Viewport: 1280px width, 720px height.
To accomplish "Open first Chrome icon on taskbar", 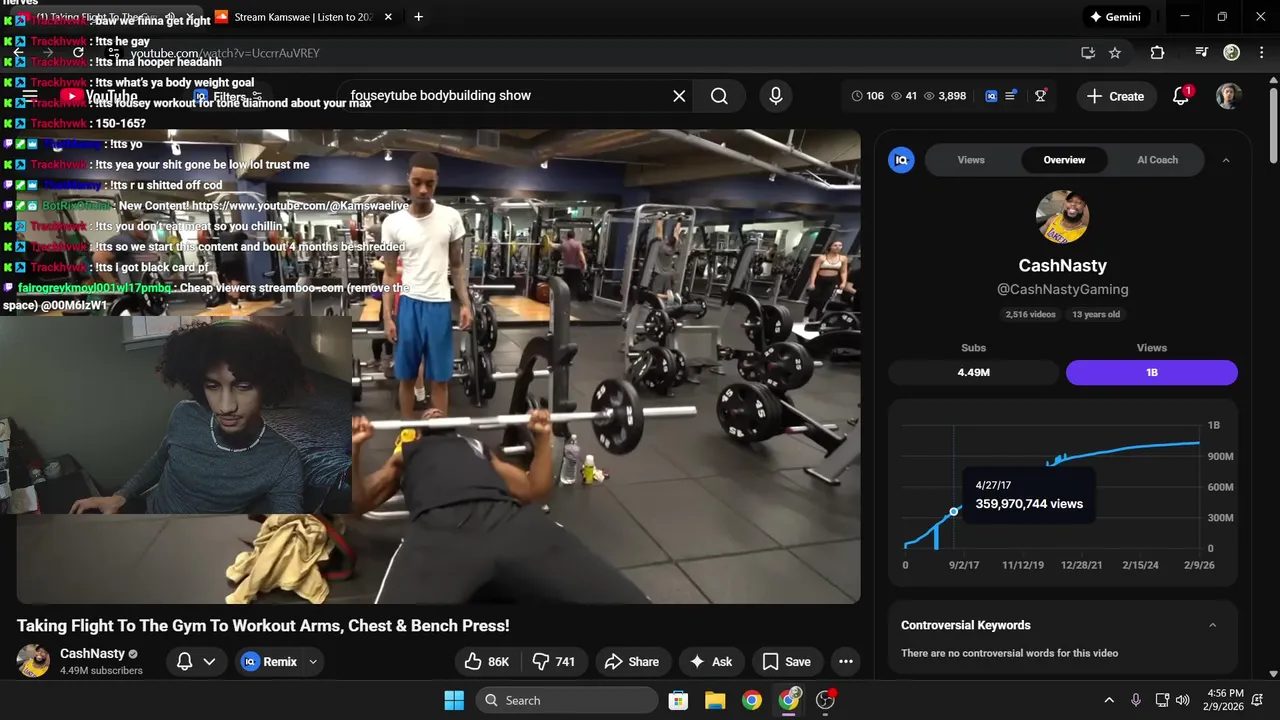I will 752,700.
